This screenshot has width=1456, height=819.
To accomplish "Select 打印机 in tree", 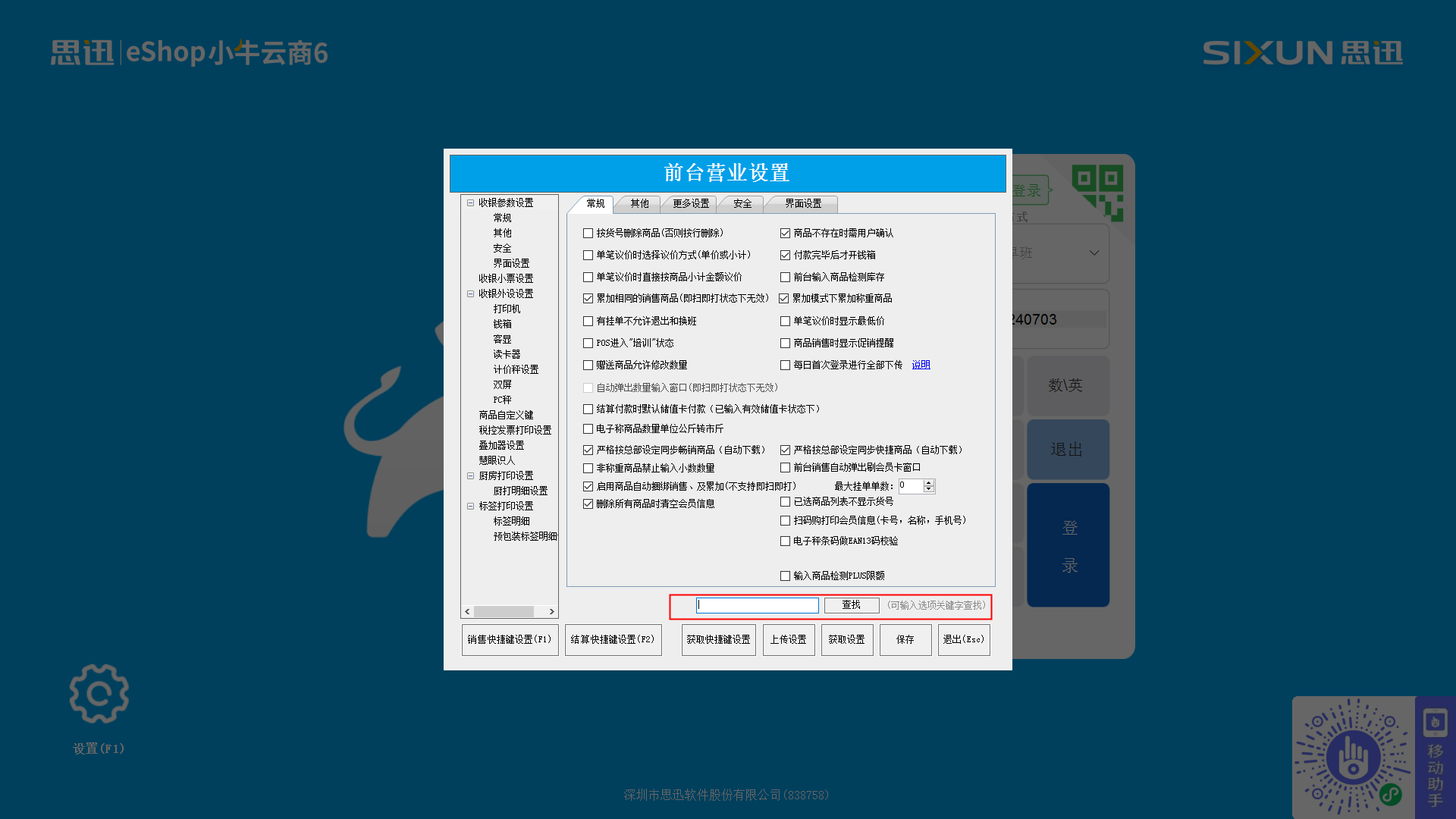I will point(507,309).
